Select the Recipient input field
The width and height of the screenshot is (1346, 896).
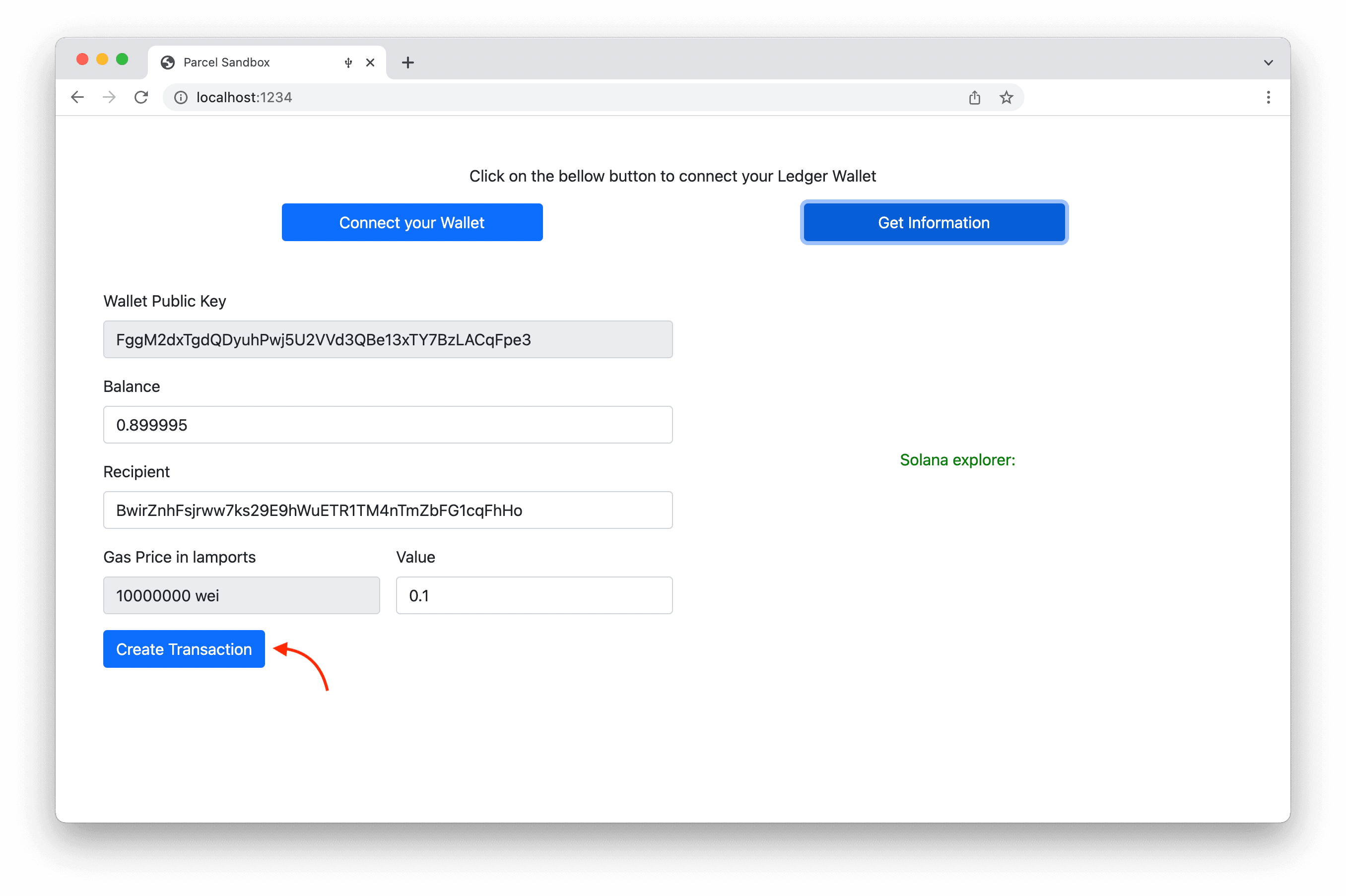[x=388, y=510]
